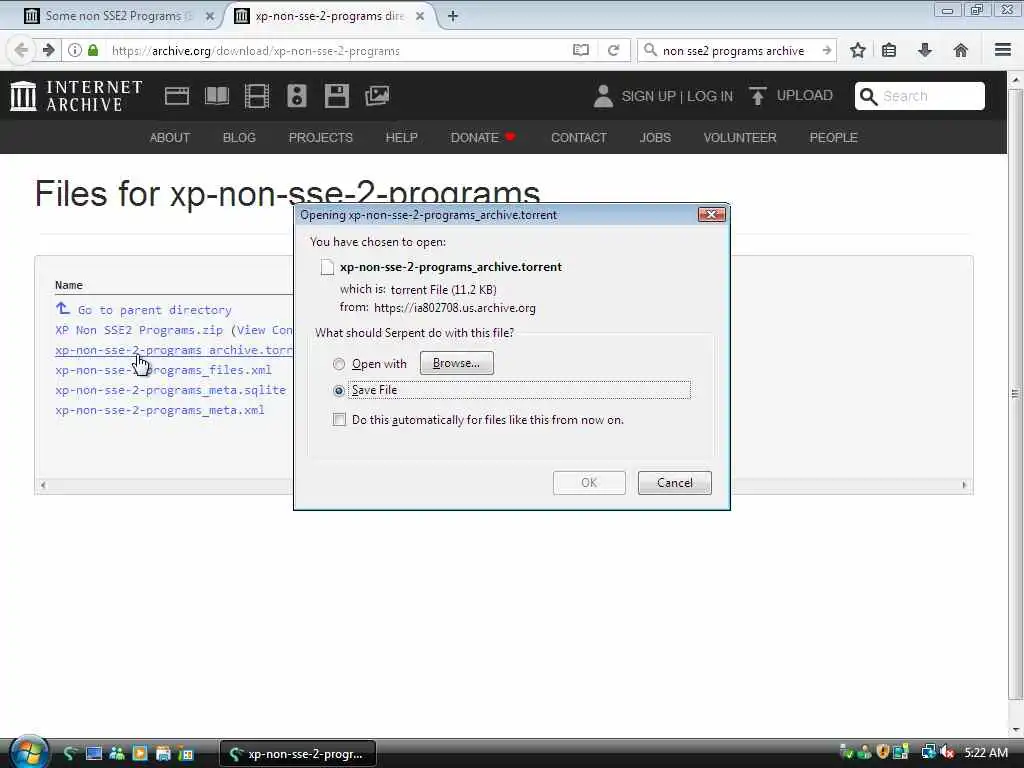Click the Windows Start orb
Viewport: 1024px width, 768px height.
click(x=28, y=752)
